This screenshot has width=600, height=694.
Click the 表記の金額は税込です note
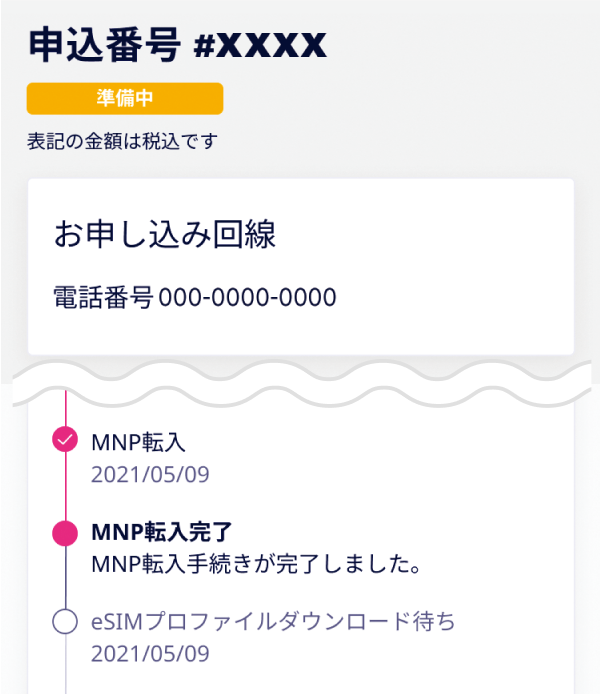[123, 140]
